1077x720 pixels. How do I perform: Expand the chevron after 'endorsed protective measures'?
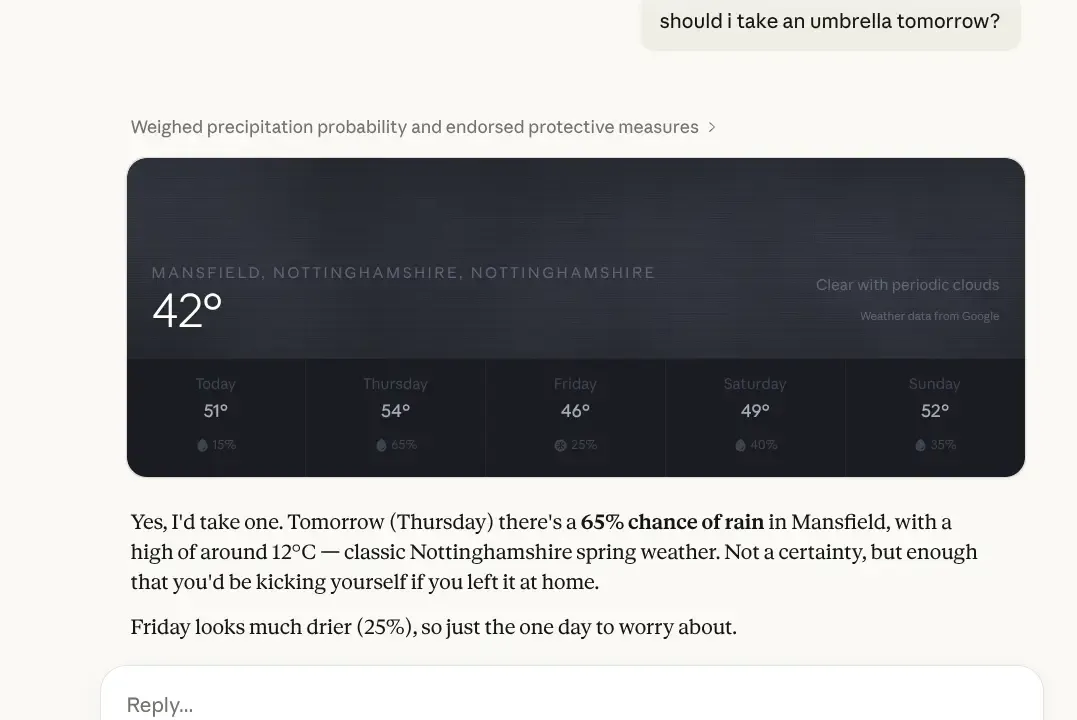point(712,127)
